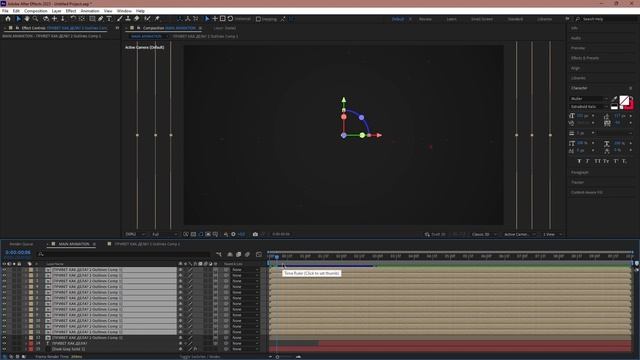Open the File menu

[5, 11]
